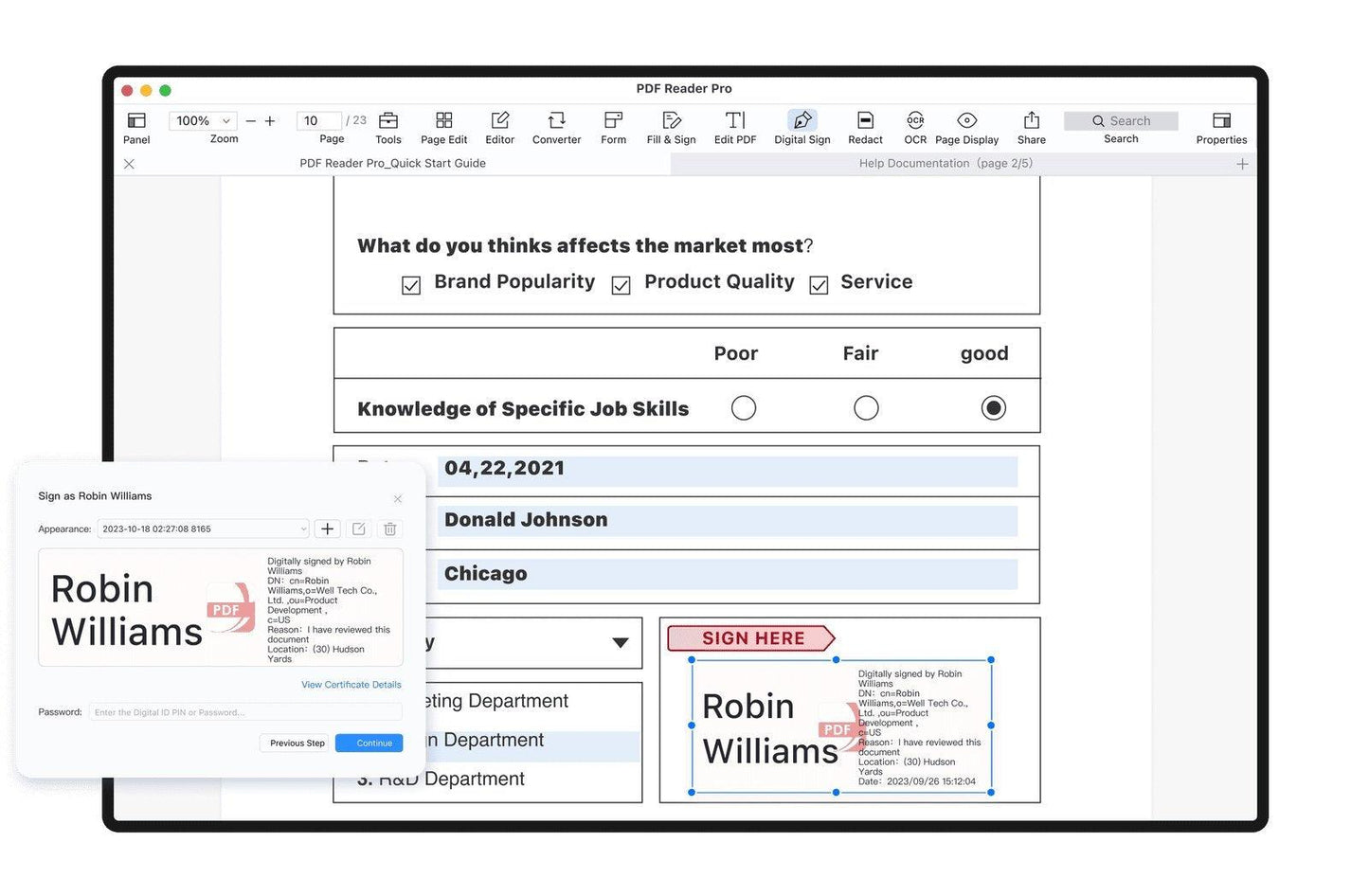Image resolution: width=1369 pixels, height=896 pixels.
Task: Click the Page Edit icon
Action: pyautogui.click(x=443, y=127)
